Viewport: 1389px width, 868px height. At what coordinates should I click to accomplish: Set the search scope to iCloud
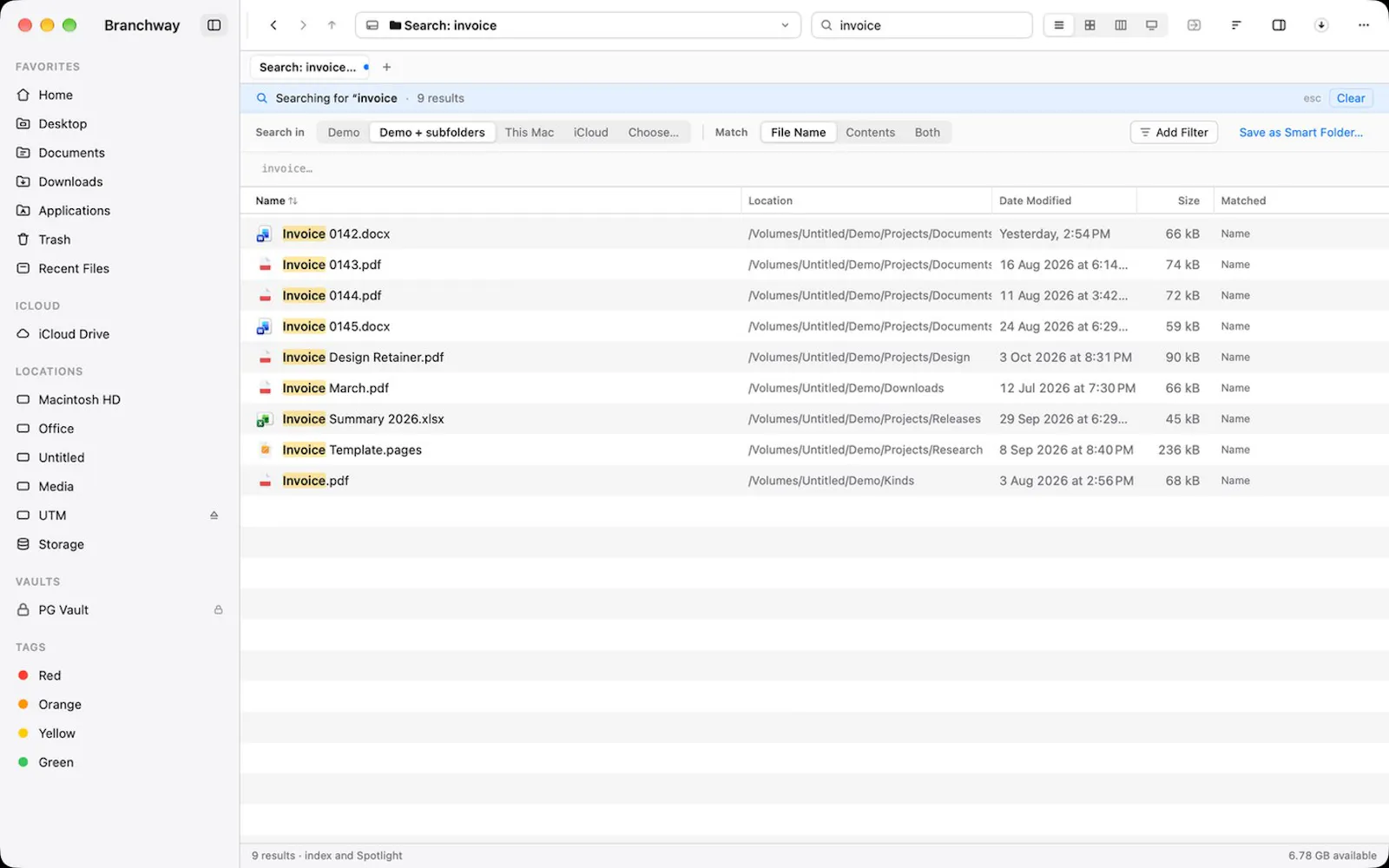[590, 132]
